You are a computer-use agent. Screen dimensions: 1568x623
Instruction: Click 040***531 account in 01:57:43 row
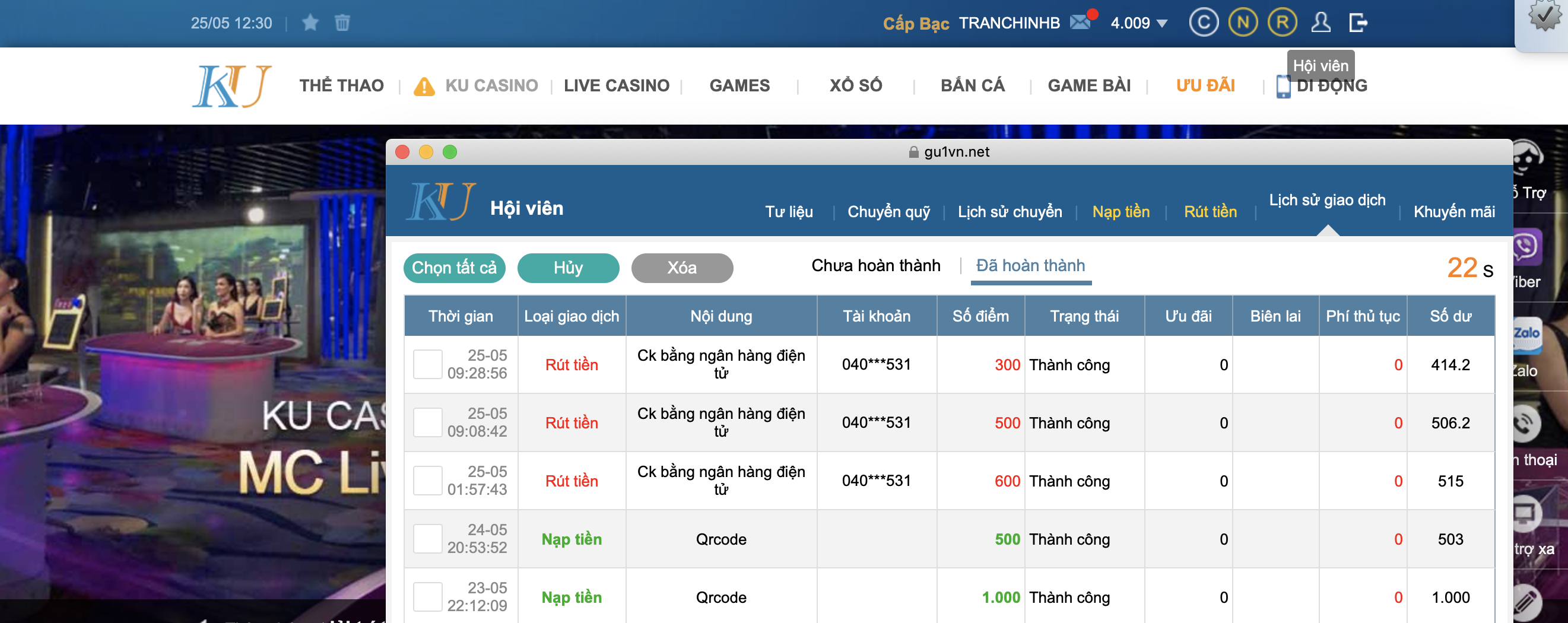[x=877, y=481]
